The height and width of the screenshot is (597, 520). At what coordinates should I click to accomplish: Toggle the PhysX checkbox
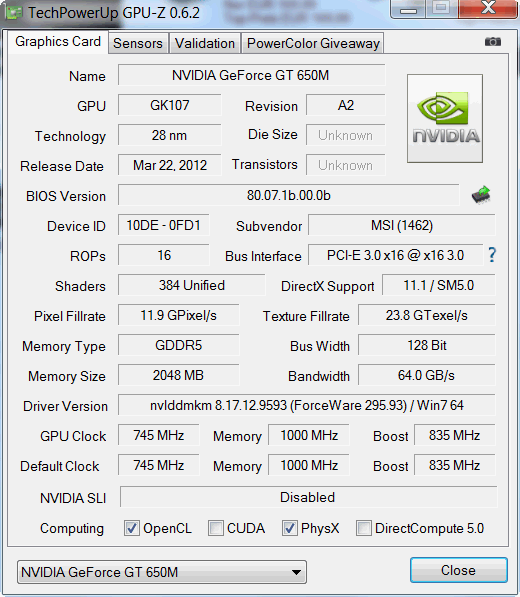pos(290,528)
